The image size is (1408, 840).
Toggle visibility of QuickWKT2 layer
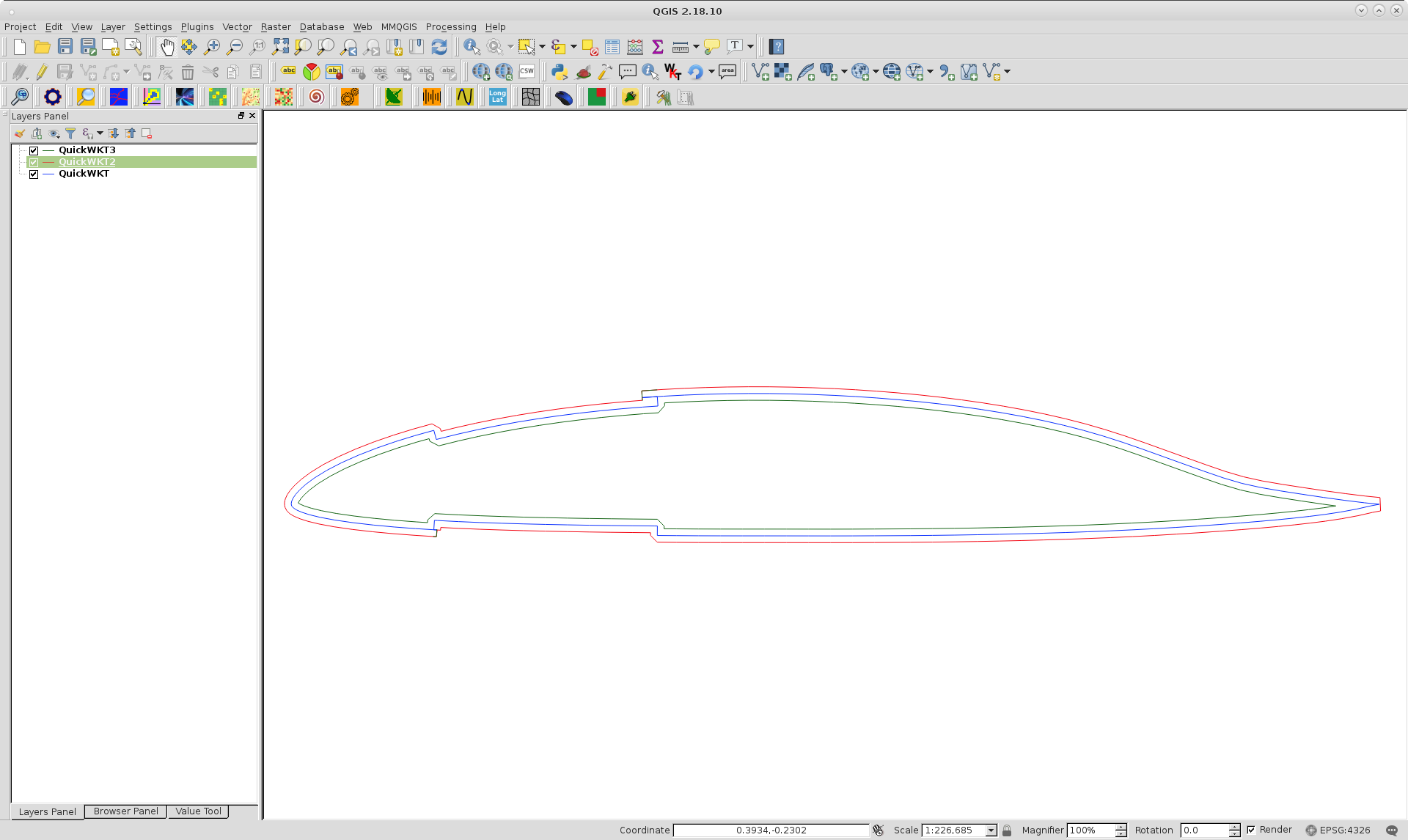(x=34, y=162)
